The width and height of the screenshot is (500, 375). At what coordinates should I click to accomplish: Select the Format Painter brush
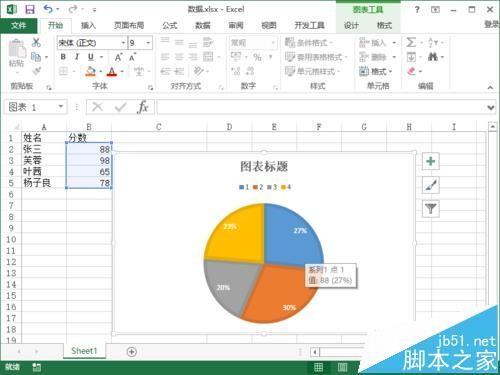tap(36, 71)
